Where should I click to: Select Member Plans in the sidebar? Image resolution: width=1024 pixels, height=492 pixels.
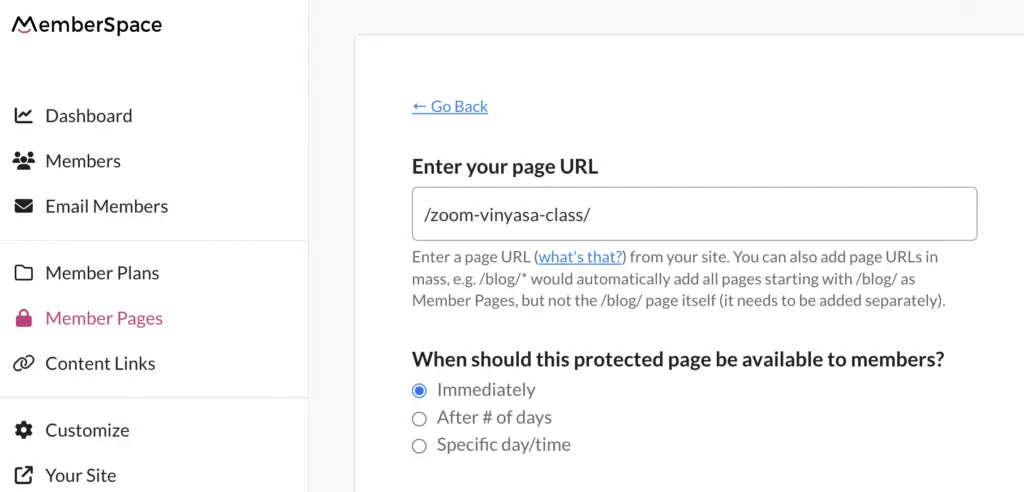[x=102, y=272]
